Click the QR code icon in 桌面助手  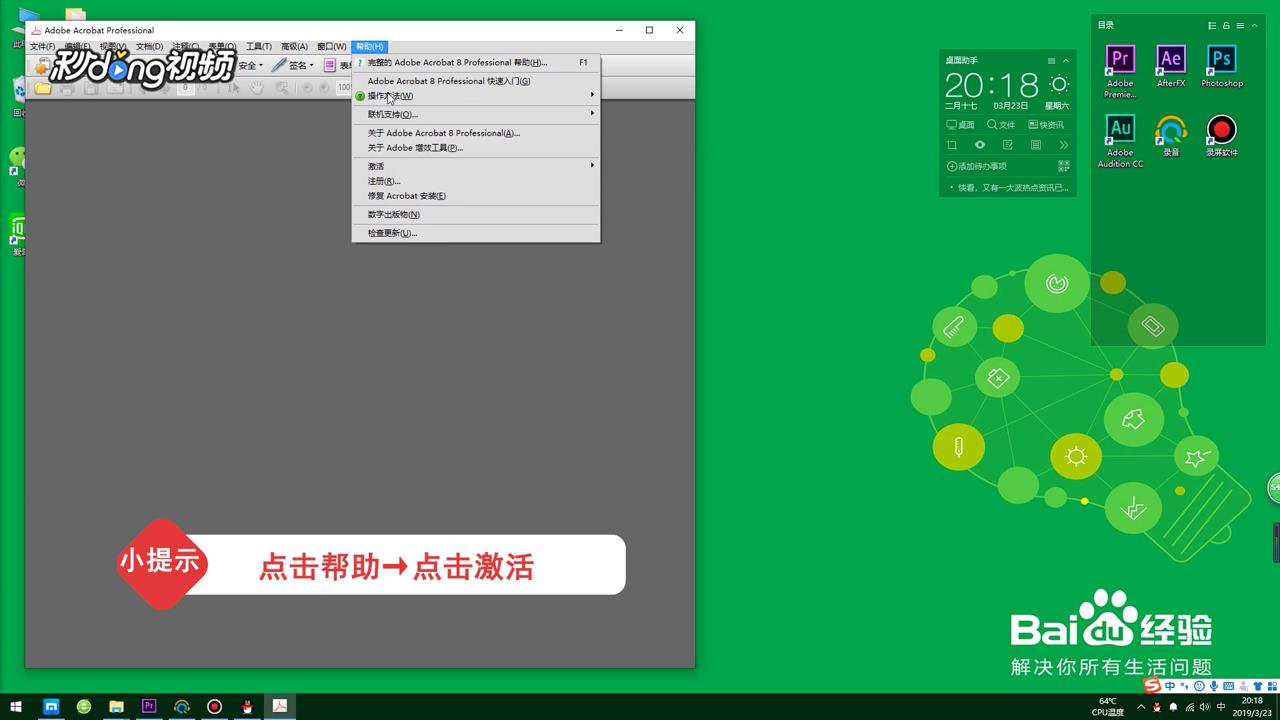tap(1064, 166)
